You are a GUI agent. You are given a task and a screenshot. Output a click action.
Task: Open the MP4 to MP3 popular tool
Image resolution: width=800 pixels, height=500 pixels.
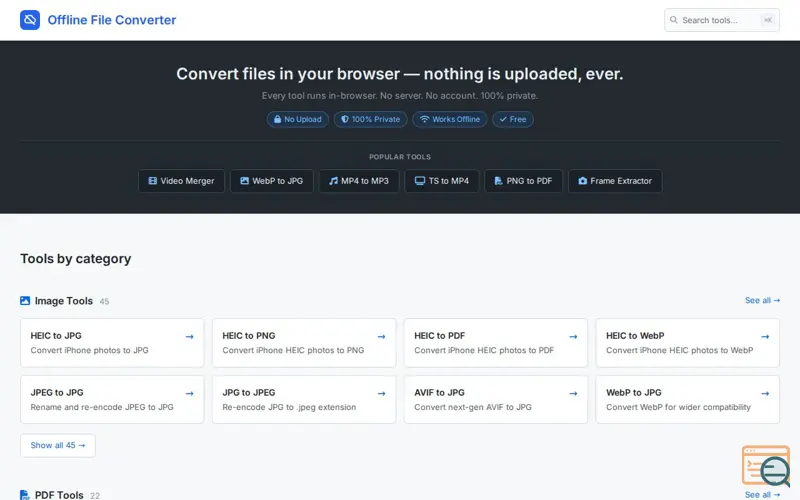tap(359, 181)
